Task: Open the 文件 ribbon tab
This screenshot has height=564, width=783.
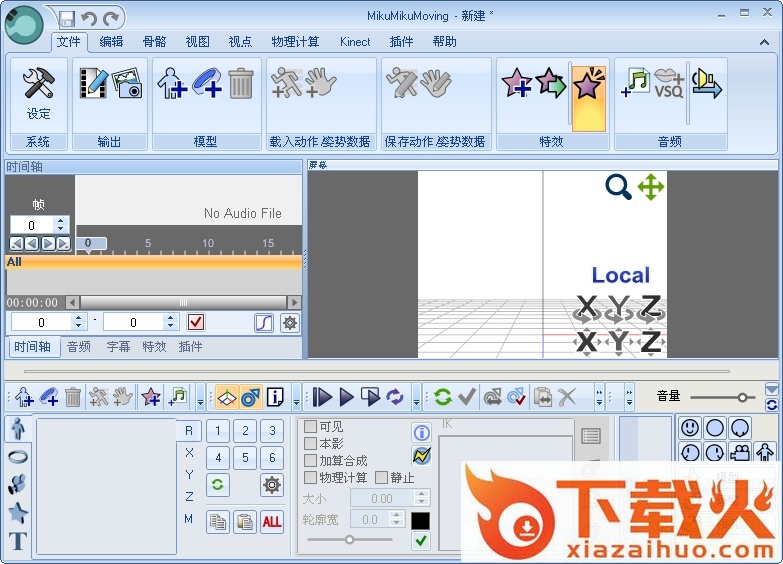Action: [x=68, y=42]
